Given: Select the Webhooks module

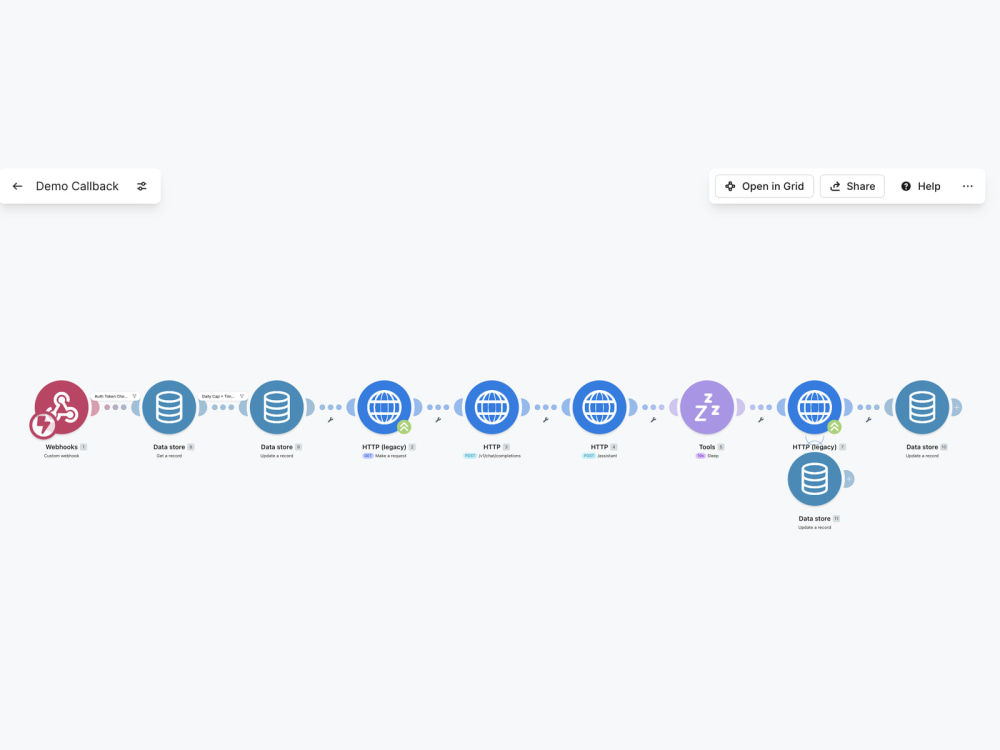Looking at the screenshot, I should click(x=61, y=407).
